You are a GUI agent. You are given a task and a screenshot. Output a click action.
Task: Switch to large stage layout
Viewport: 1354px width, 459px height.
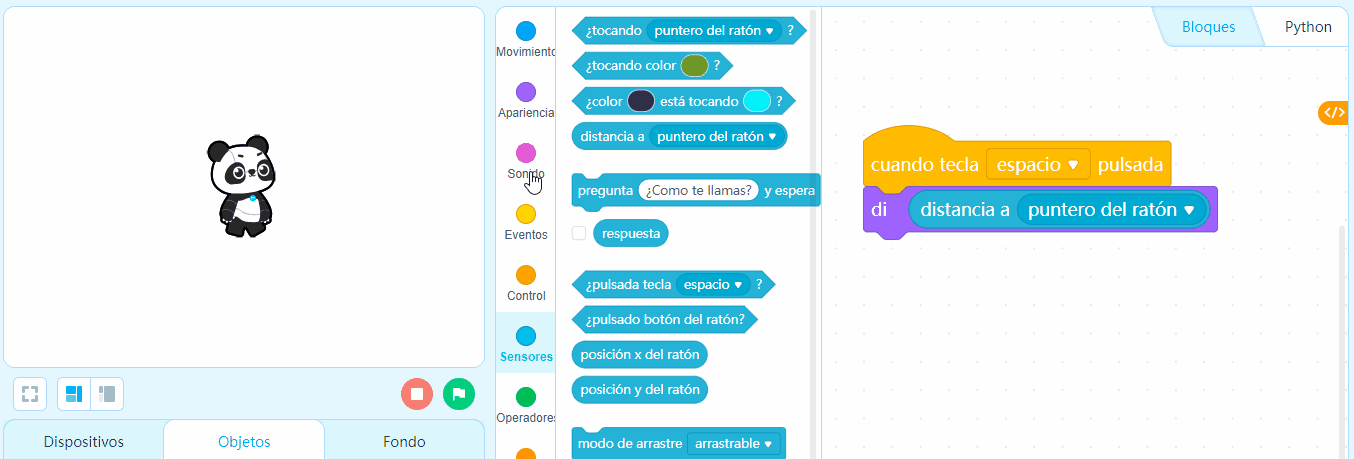pyautogui.click(x=74, y=394)
